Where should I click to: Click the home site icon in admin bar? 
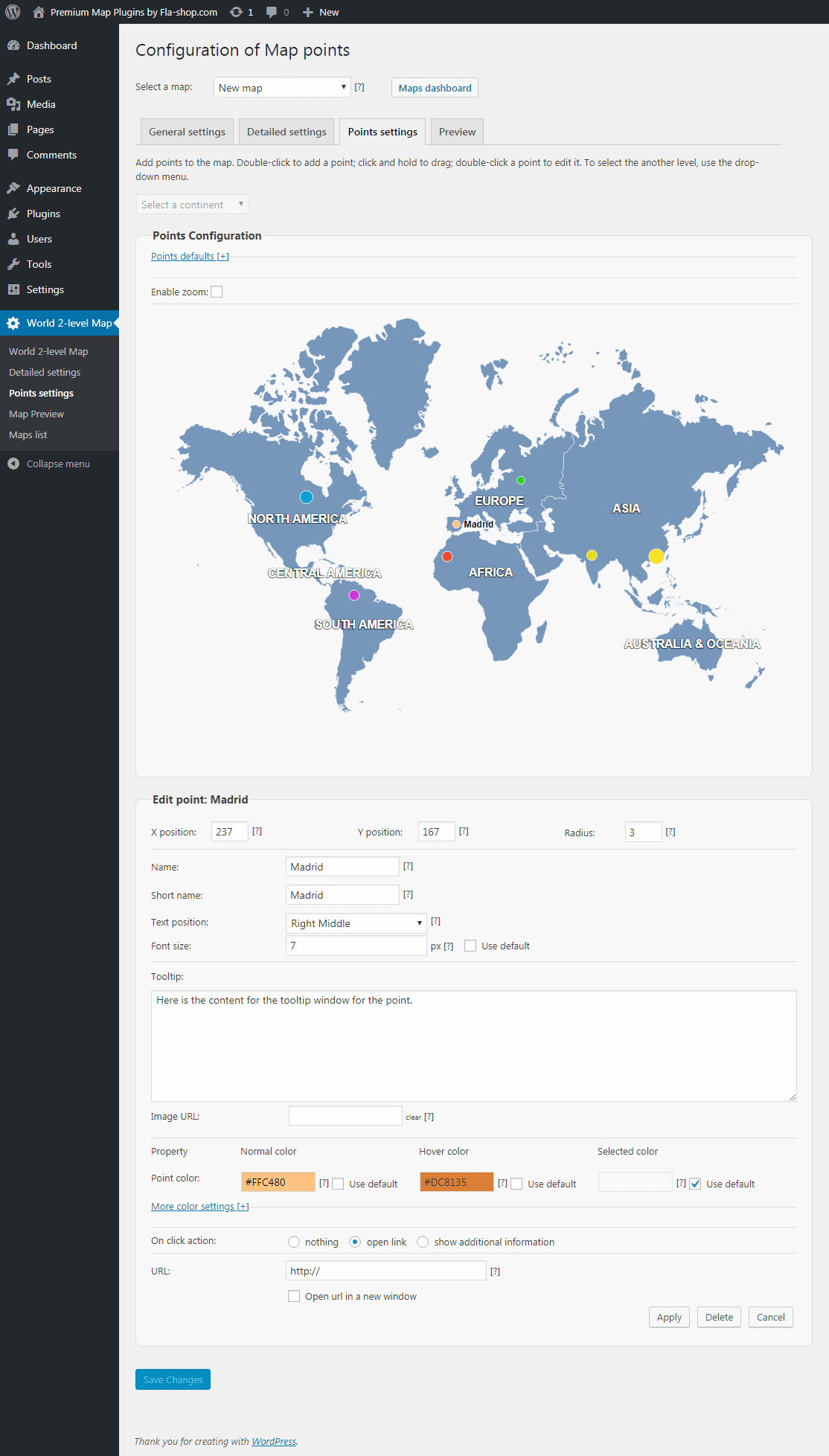click(x=39, y=12)
